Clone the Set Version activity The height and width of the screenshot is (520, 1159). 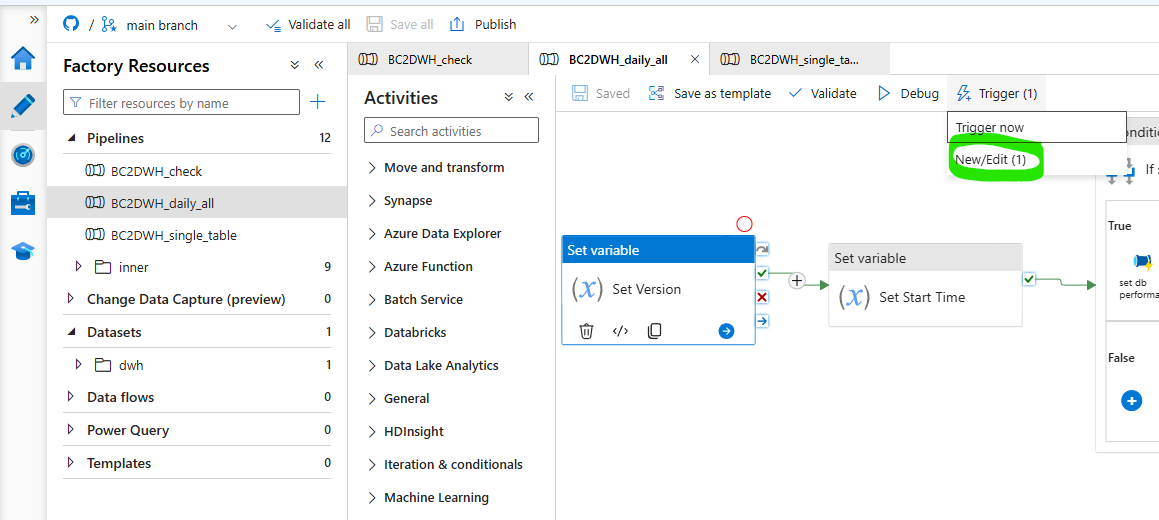pyautogui.click(x=654, y=331)
